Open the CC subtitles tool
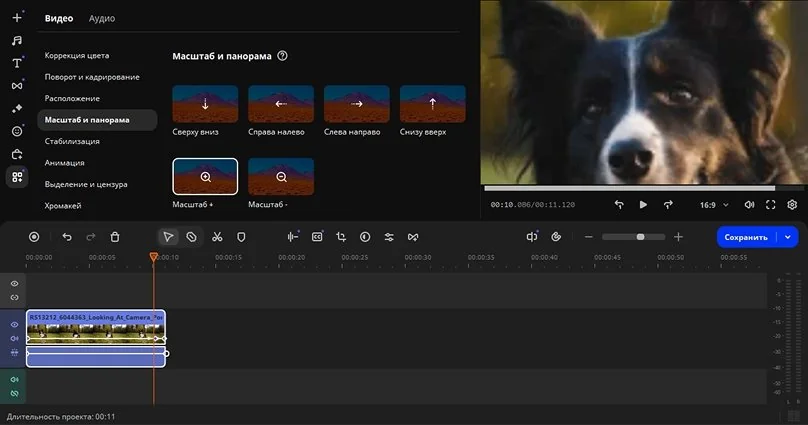 (x=317, y=237)
